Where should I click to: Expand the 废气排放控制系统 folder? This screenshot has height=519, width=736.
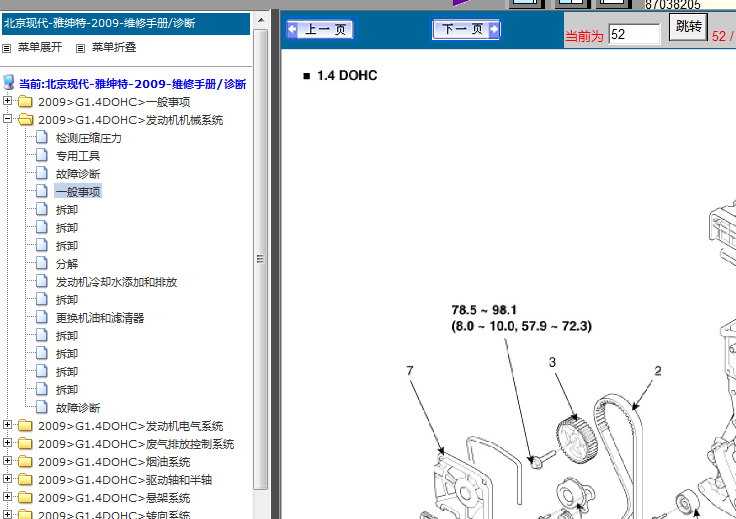(7, 443)
